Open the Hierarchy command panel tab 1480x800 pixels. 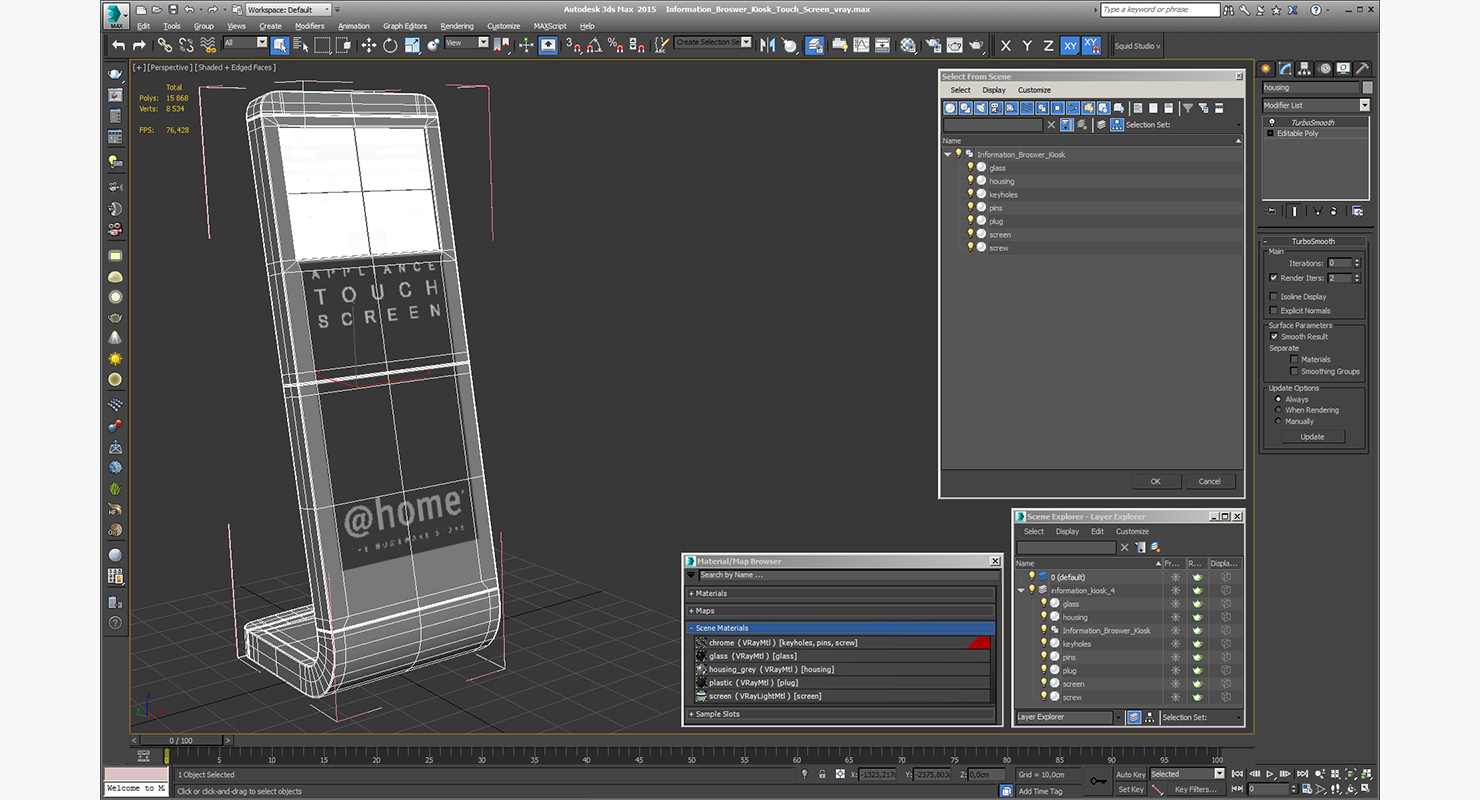1306,68
